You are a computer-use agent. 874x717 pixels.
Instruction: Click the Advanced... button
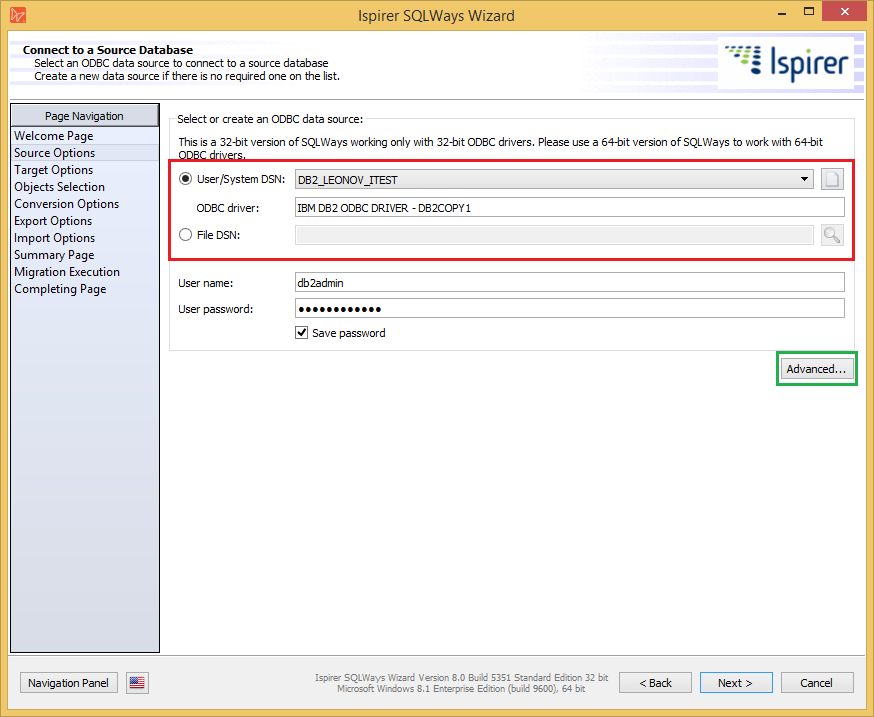click(816, 368)
